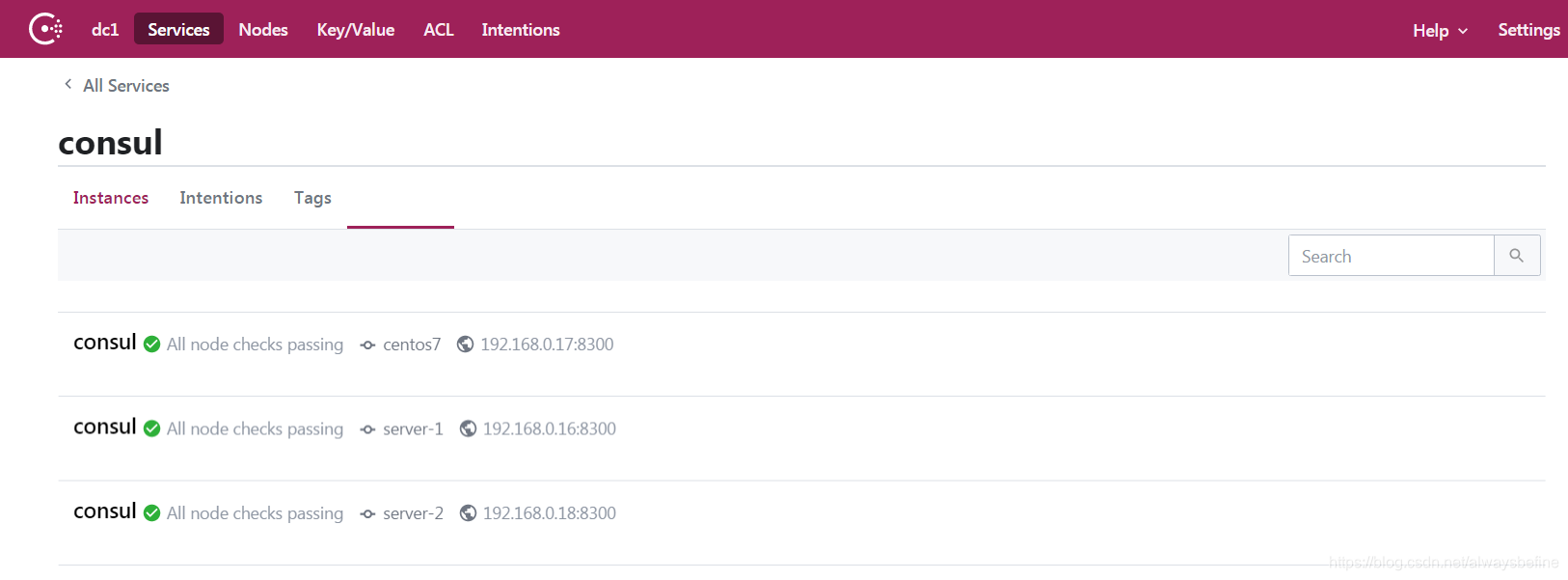
Task: Click 'All node checks passing' in the centos7 row
Action: click(255, 345)
